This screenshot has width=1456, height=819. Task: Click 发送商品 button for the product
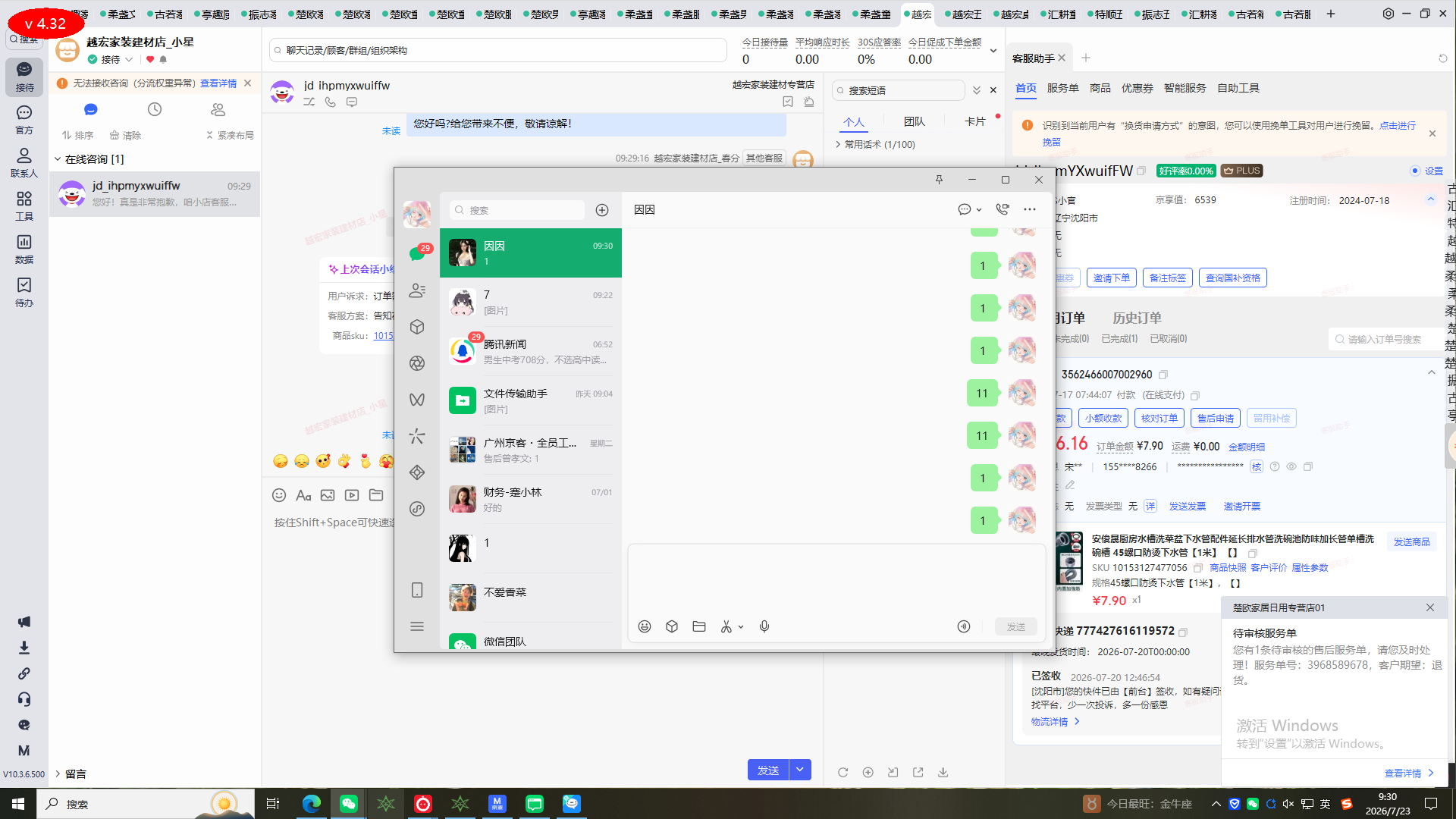coord(1411,541)
